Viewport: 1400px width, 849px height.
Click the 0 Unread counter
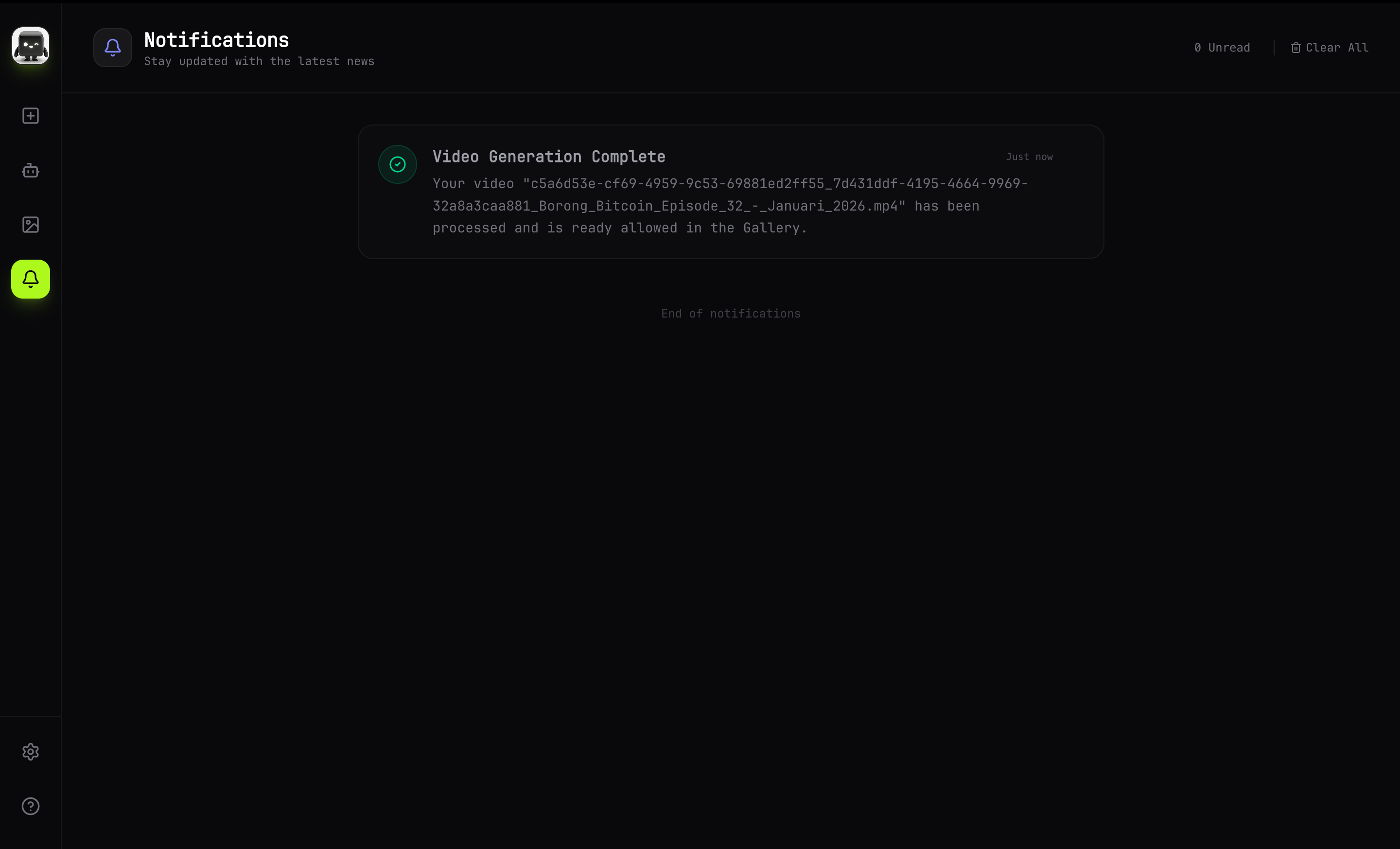click(1221, 48)
